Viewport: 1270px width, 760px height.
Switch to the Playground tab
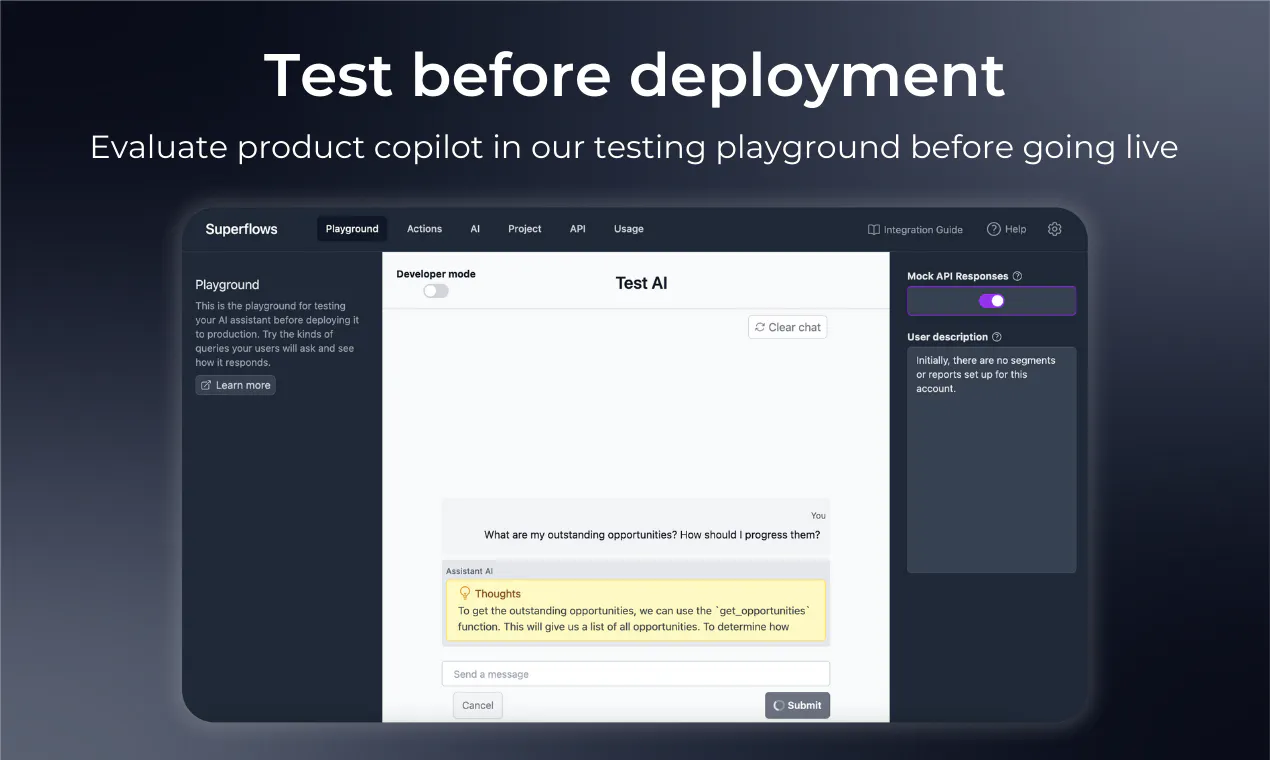point(352,229)
